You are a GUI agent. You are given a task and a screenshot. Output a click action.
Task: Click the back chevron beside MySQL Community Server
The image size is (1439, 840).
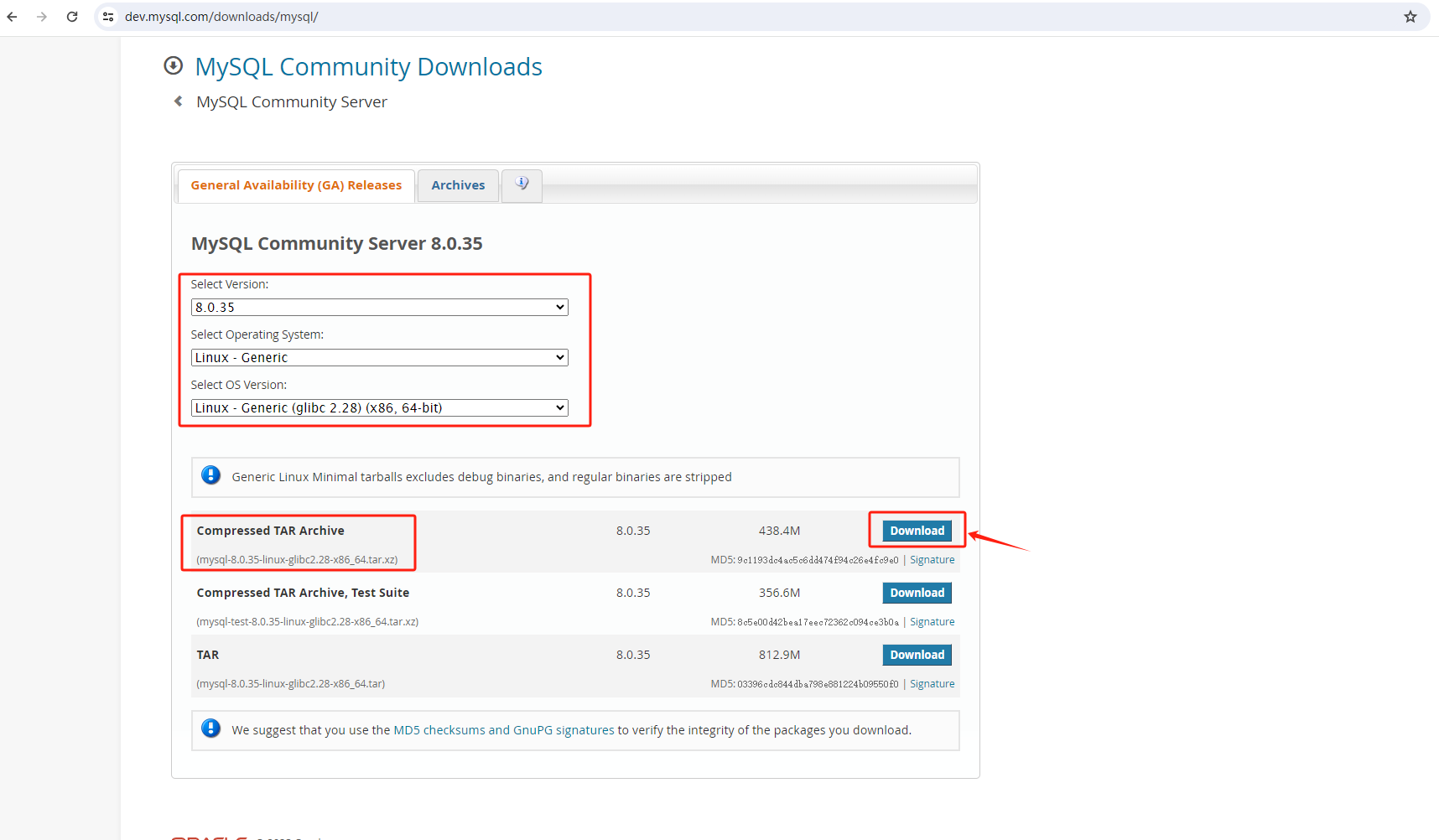pyautogui.click(x=178, y=101)
